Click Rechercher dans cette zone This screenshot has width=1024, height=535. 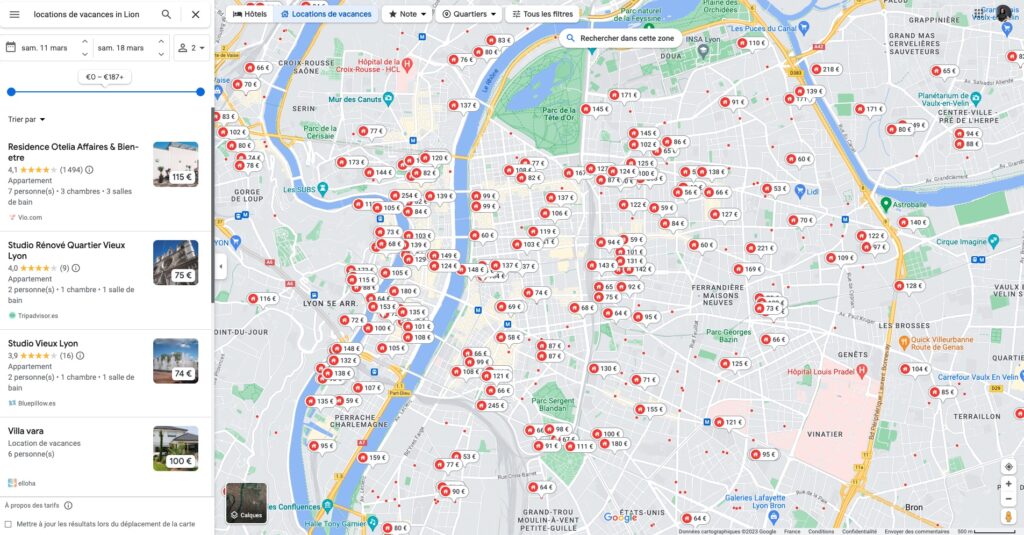click(x=620, y=39)
